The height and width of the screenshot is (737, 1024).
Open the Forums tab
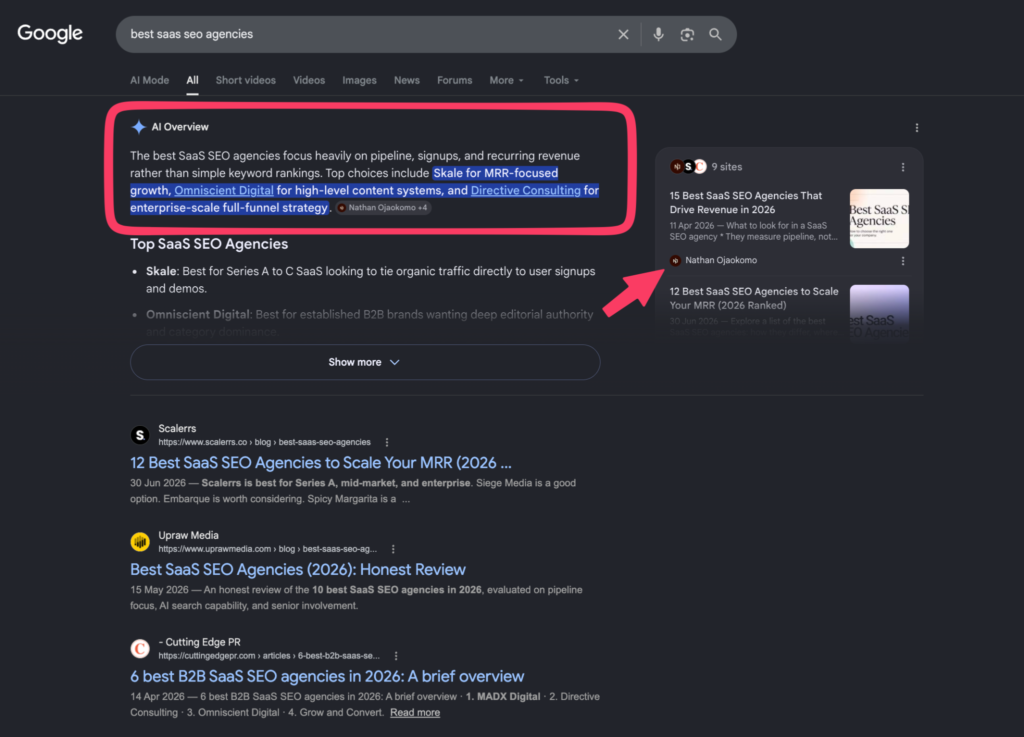tap(455, 80)
